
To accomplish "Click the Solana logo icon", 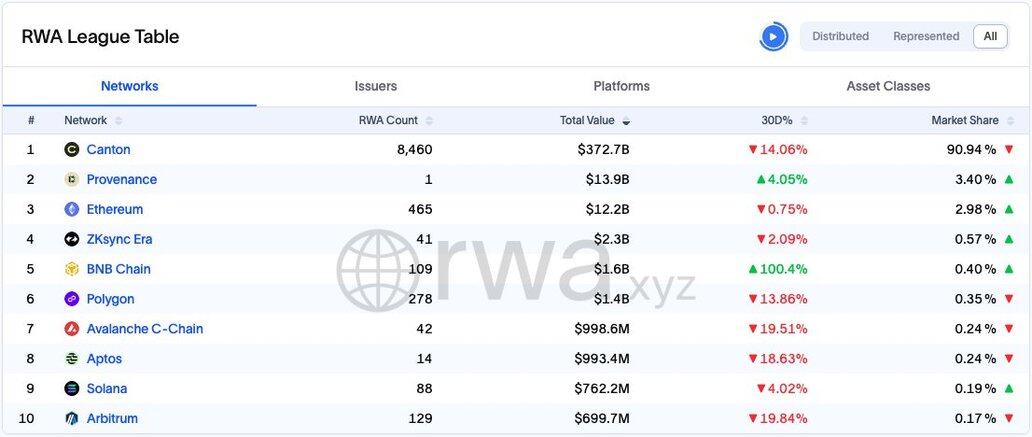I will (71, 389).
